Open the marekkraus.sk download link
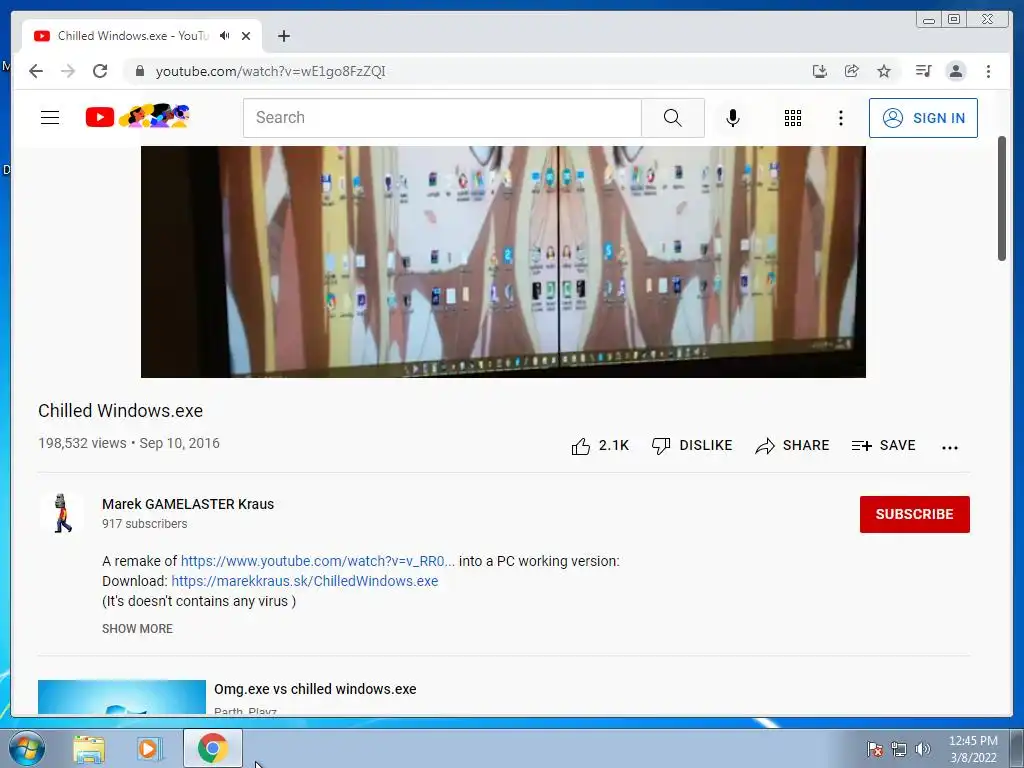The height and width of the screenshot is (768, 1024). [304, 581]
